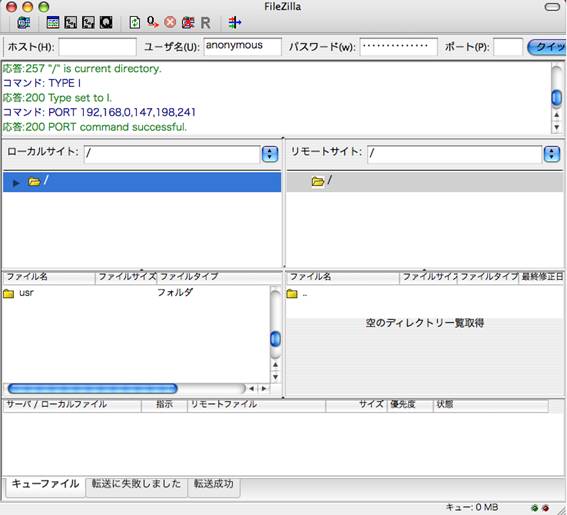Sort remote files by file name column

pyautogui.click(x=343, y=277)
